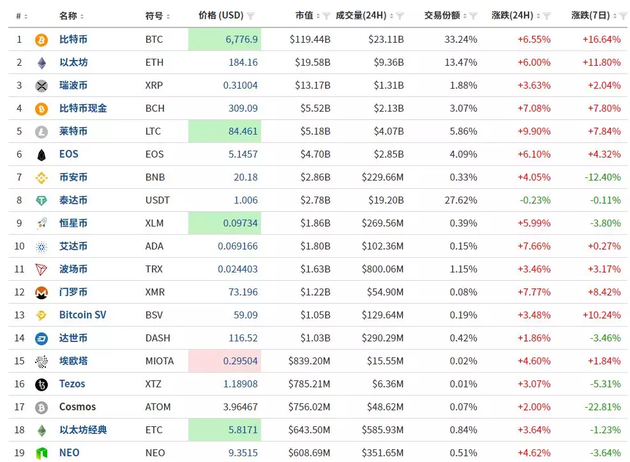The image size is (630, 462).
Task: Click the Cosmos (ATOM) icon
Action: (x=41, y=407)
